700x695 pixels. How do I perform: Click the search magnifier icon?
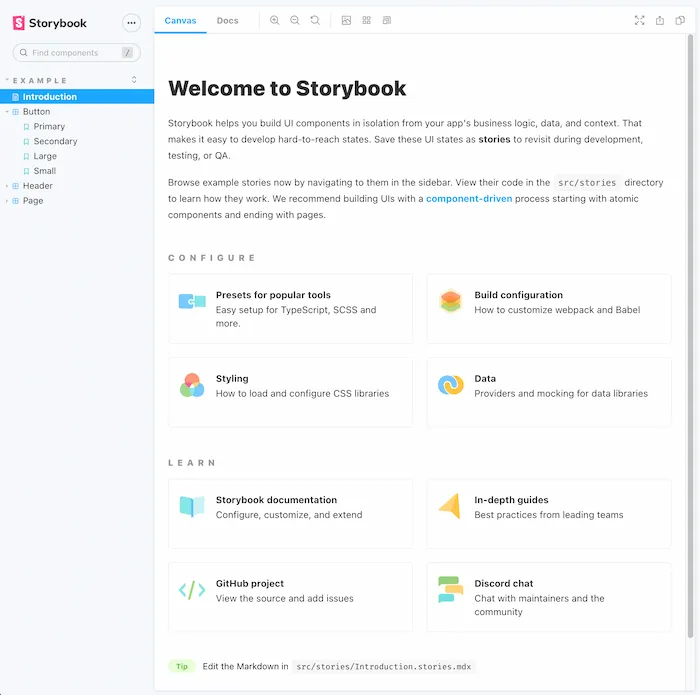(x=24, y=53)
